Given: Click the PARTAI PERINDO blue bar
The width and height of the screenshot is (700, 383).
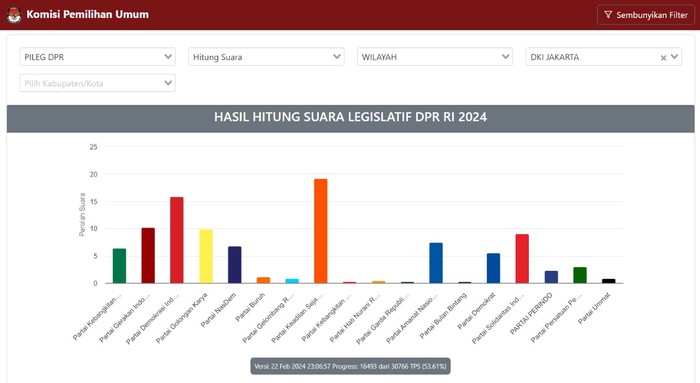Looking at the screenshot, I should pos(551,277).
